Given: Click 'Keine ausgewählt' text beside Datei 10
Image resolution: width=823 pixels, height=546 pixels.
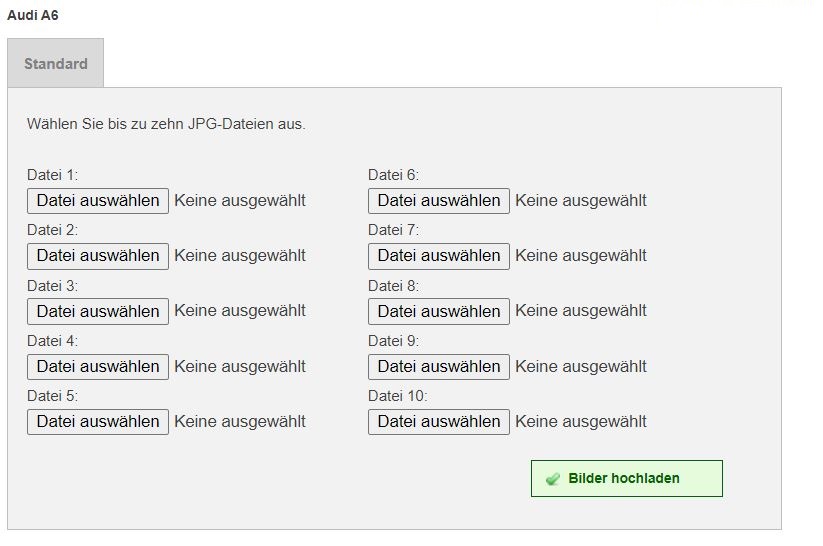Looking at the screenshot, I should coord(581,421).
